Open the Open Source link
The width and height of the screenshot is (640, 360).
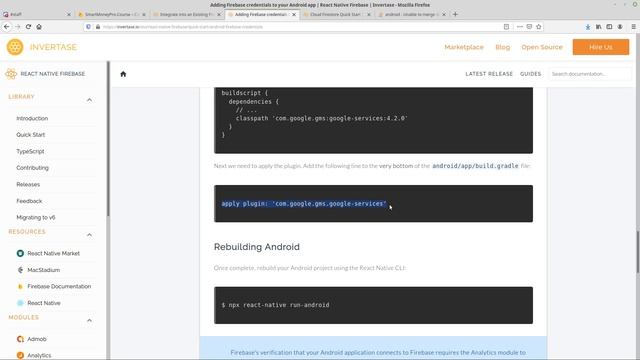click(542, 47)
